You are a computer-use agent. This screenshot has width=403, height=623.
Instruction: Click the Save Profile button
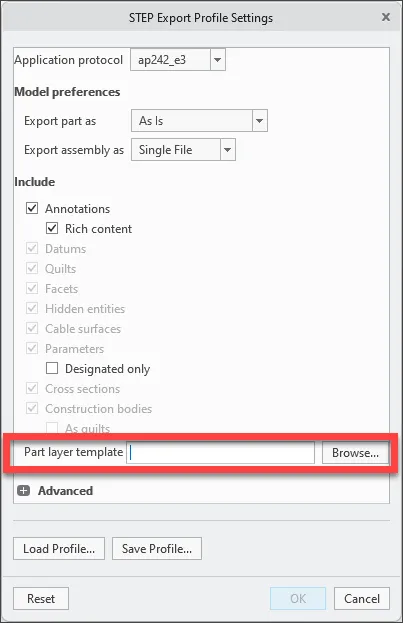point(157,549)
